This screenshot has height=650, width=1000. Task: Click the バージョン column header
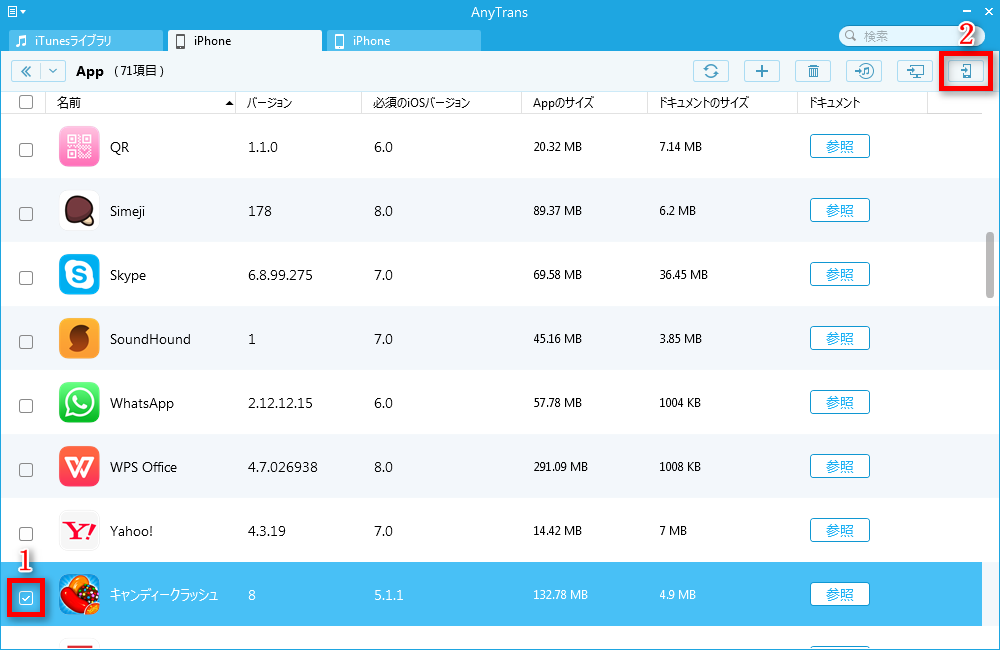[298, 103]
